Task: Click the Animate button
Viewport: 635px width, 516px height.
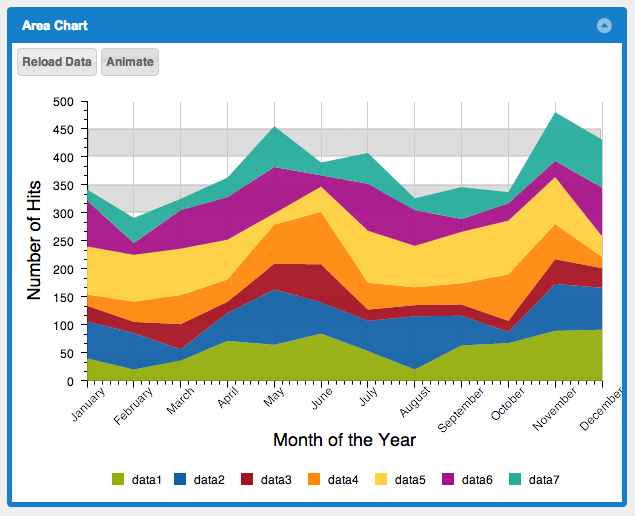Action: click(x=130, y=62)
